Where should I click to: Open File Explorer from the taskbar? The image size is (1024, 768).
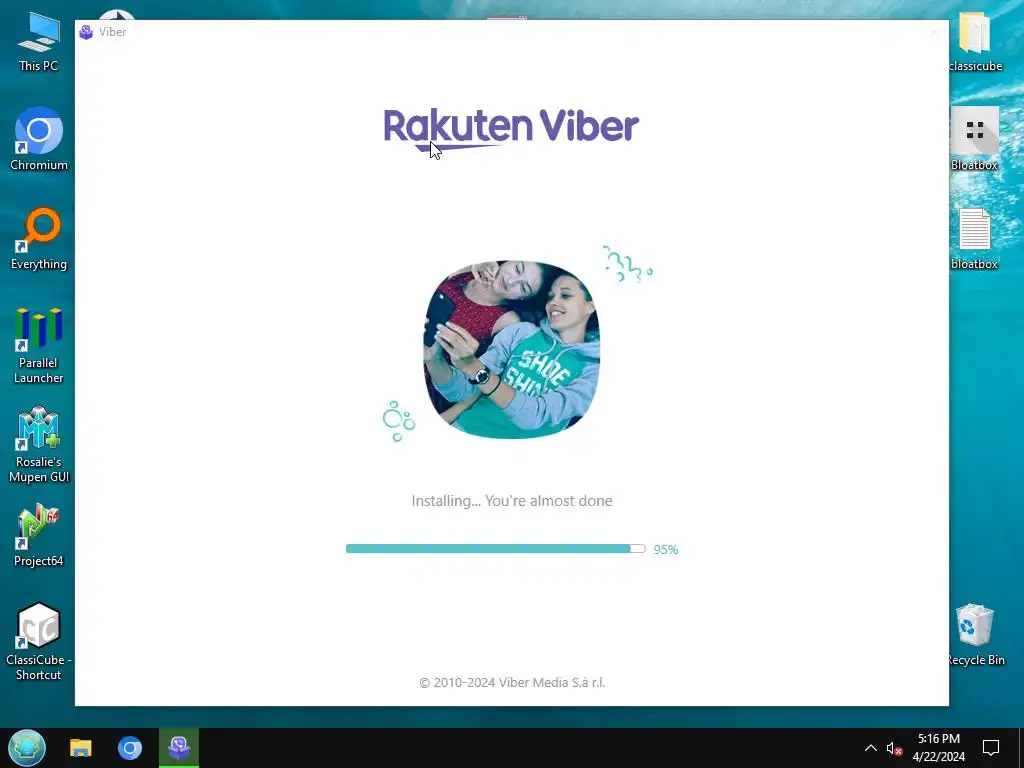[81, 748]
